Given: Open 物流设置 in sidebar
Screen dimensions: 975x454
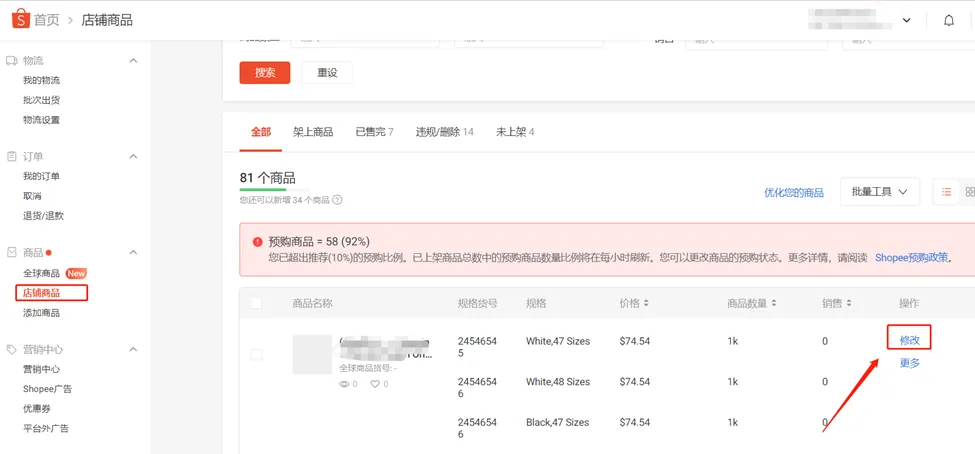Looking at the screenshot, I should click(42, 120).
